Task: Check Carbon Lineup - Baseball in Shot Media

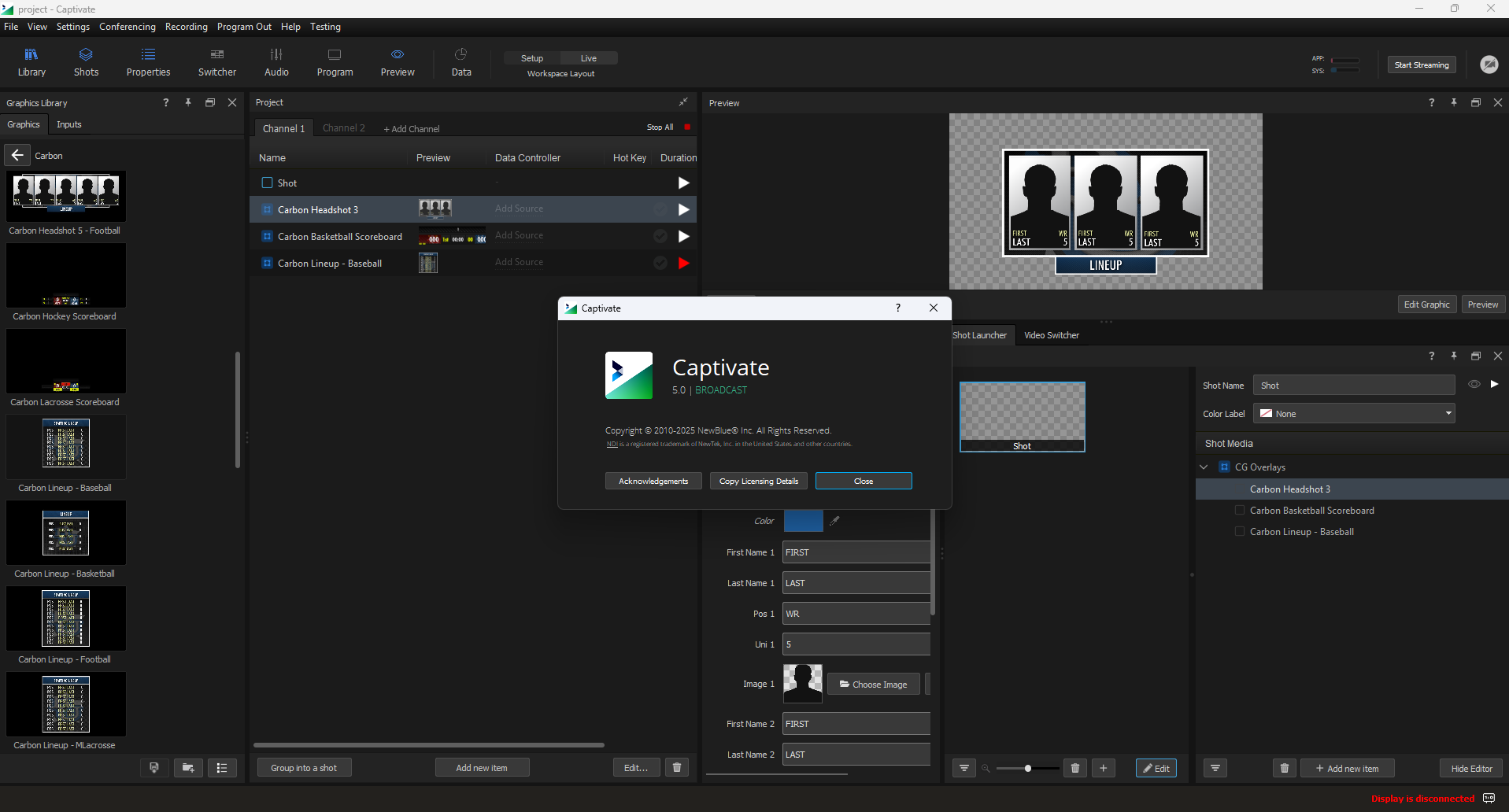Action: tap(1240, 531)
